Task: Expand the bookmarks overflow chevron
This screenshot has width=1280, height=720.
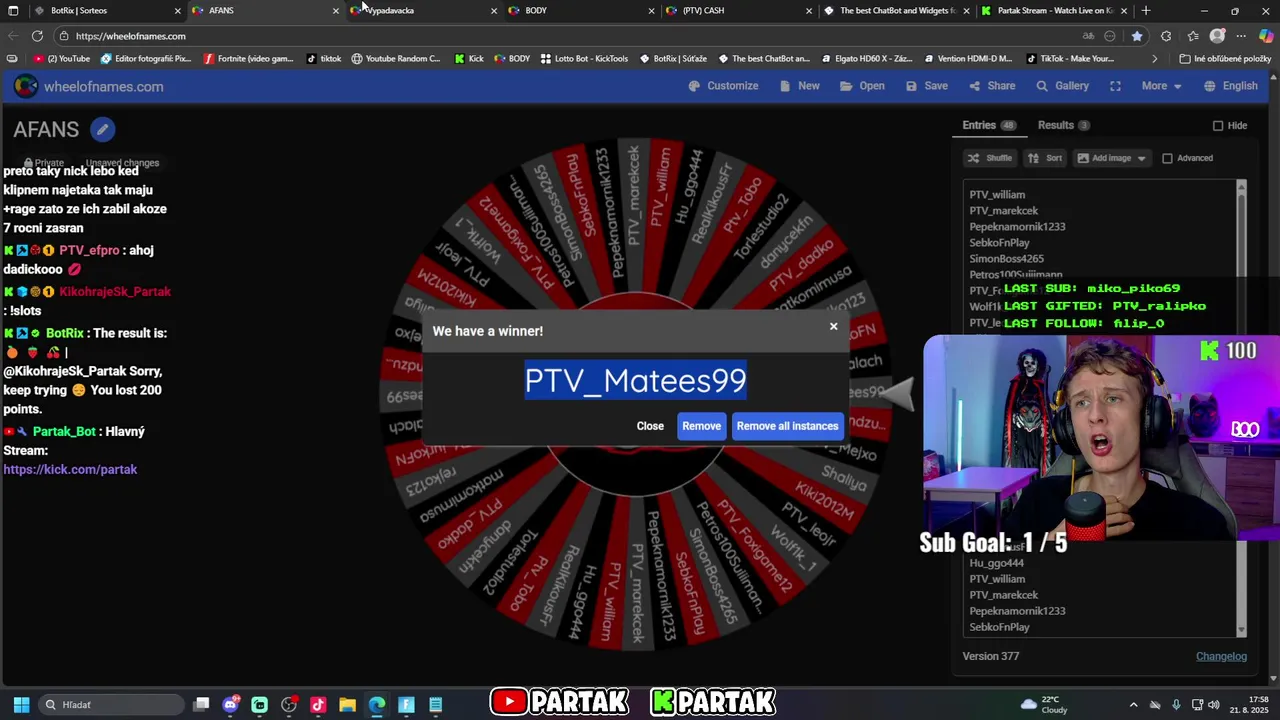Action: [1154, 59]
